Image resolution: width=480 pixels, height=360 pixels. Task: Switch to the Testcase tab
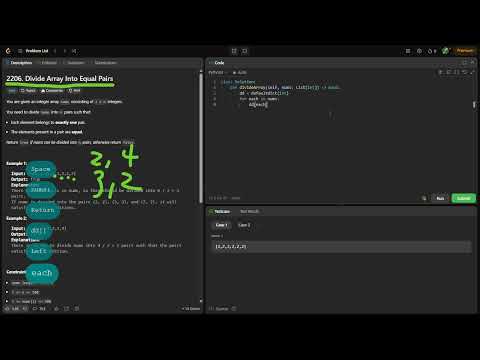point(219,212)
